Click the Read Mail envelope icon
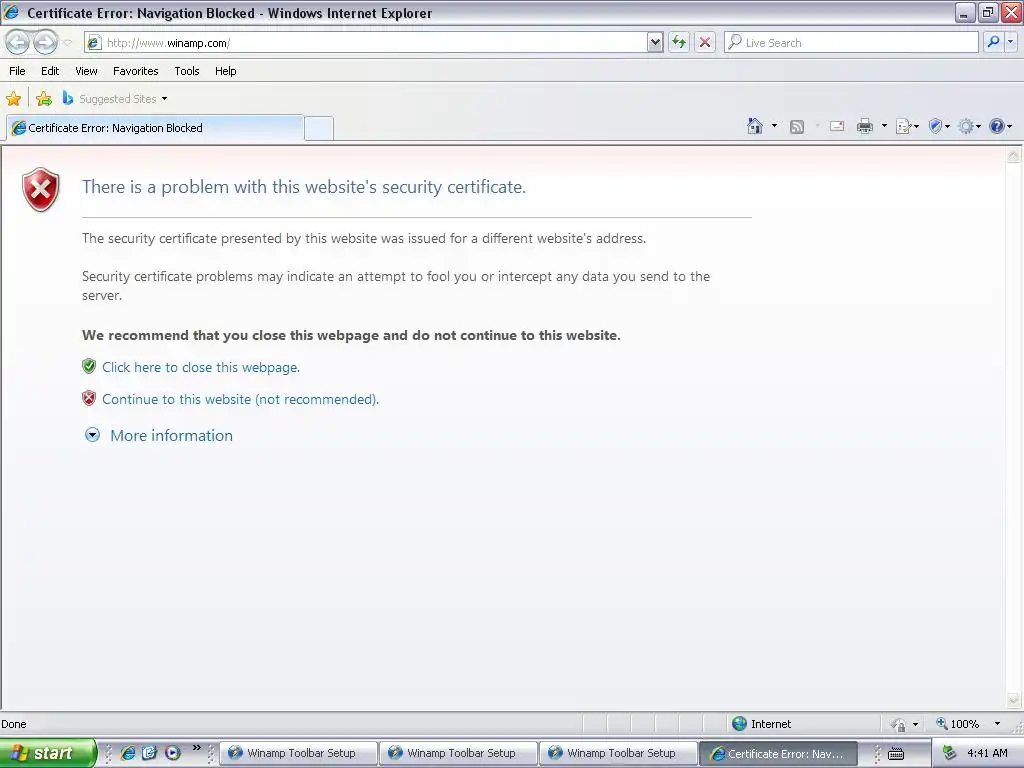1024x768 pixels. click(x=837, y=127)
